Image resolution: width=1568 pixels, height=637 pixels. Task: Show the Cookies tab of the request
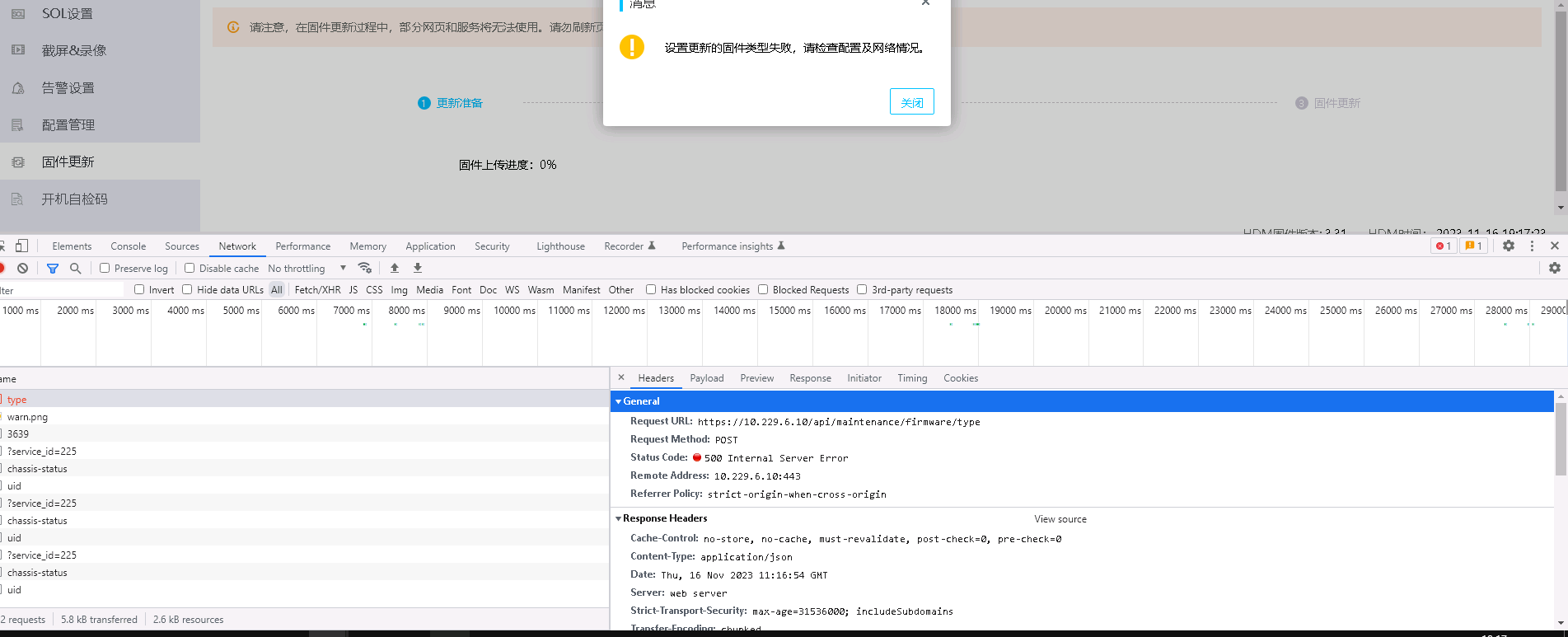pos(961,378)
